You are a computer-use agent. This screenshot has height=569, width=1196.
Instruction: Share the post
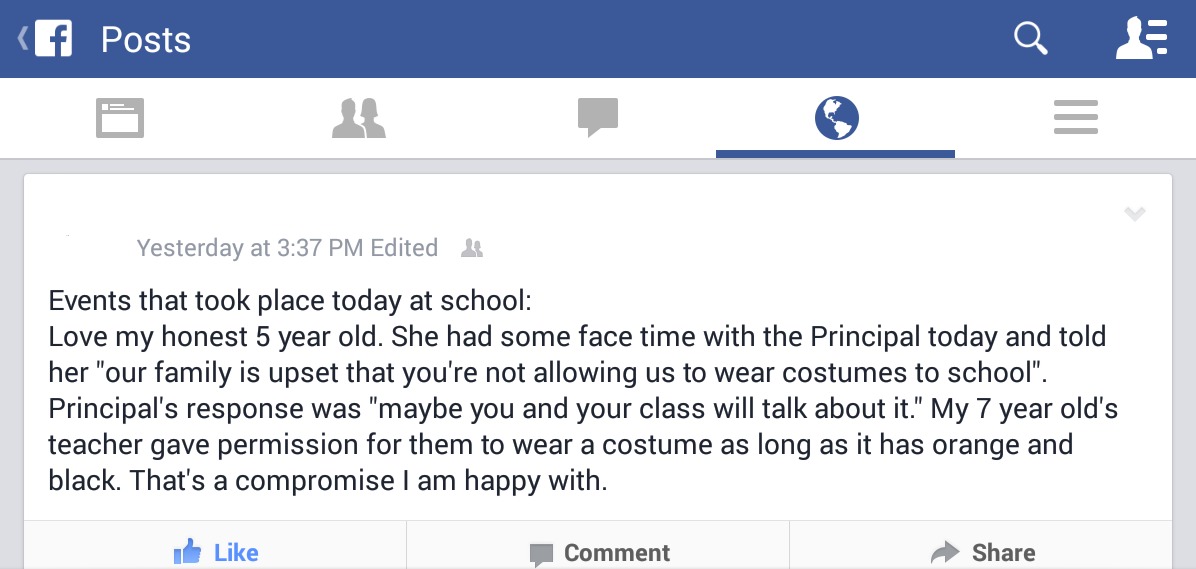[982, 552]
